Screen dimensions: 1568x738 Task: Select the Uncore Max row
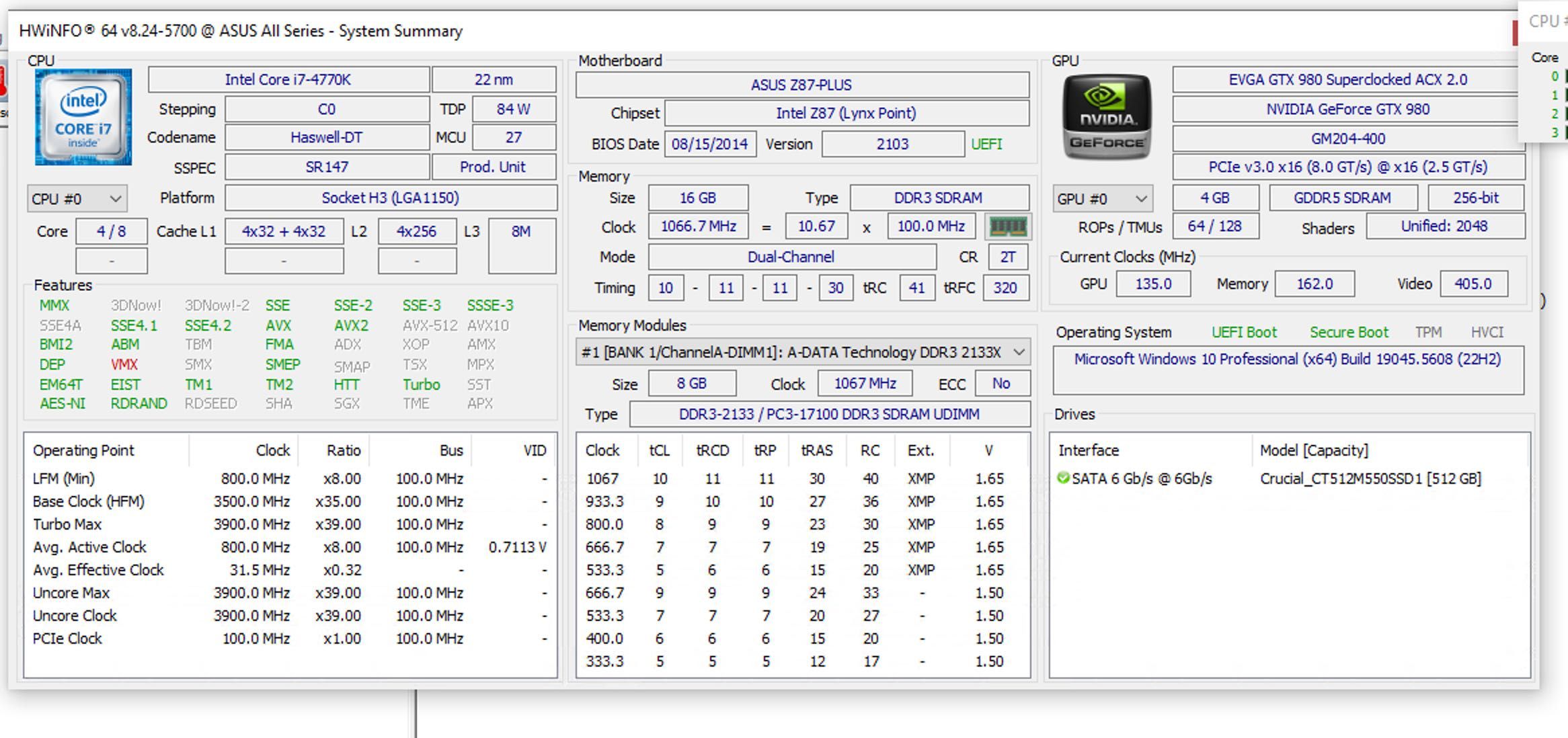click(290, 593)
